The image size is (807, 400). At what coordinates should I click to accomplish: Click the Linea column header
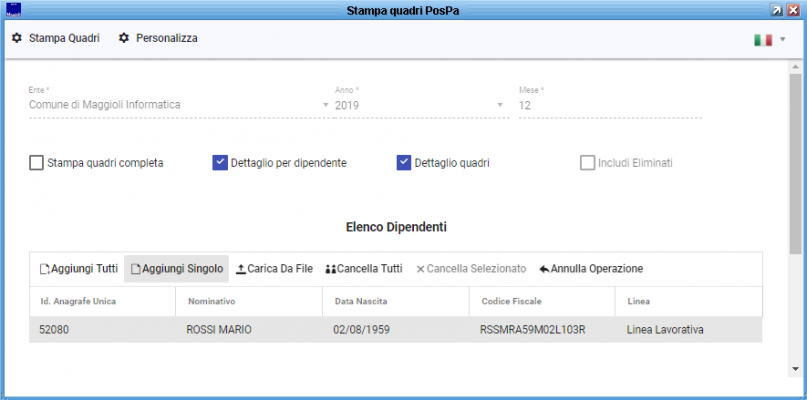point(689,302)
